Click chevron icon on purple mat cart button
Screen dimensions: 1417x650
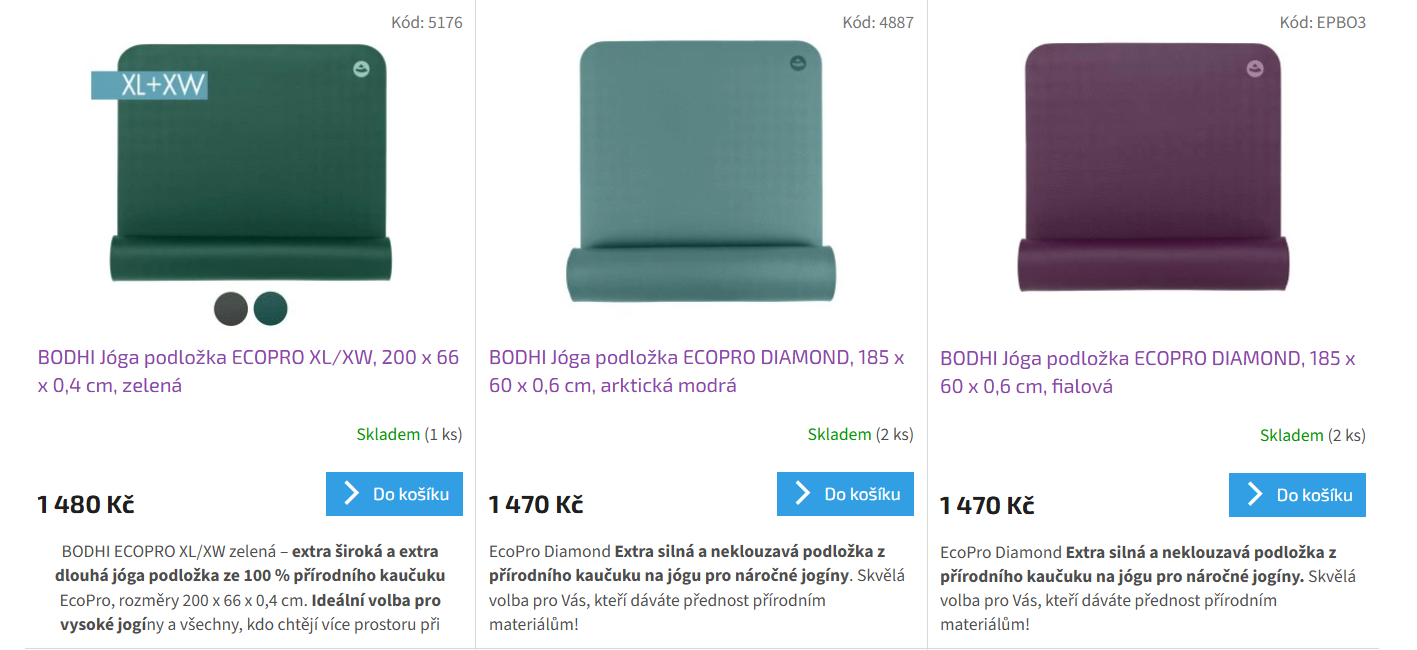[x=1254, y=494]
